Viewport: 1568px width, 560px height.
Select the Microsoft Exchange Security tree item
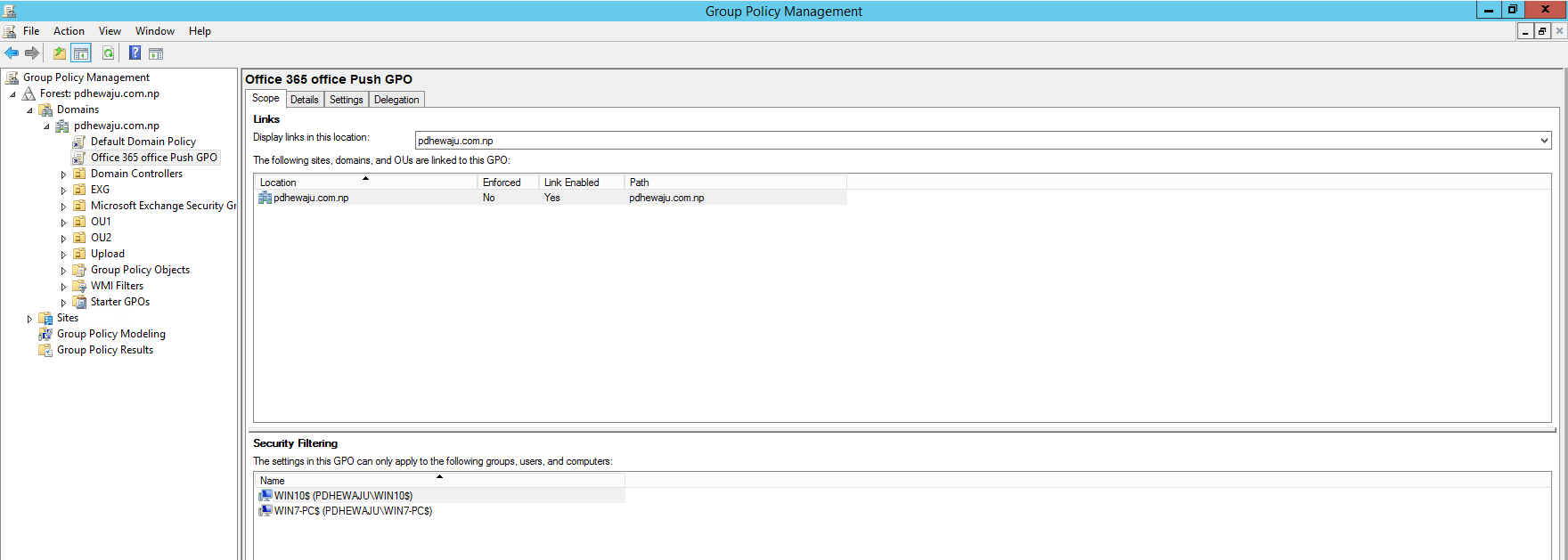(163, 206)
